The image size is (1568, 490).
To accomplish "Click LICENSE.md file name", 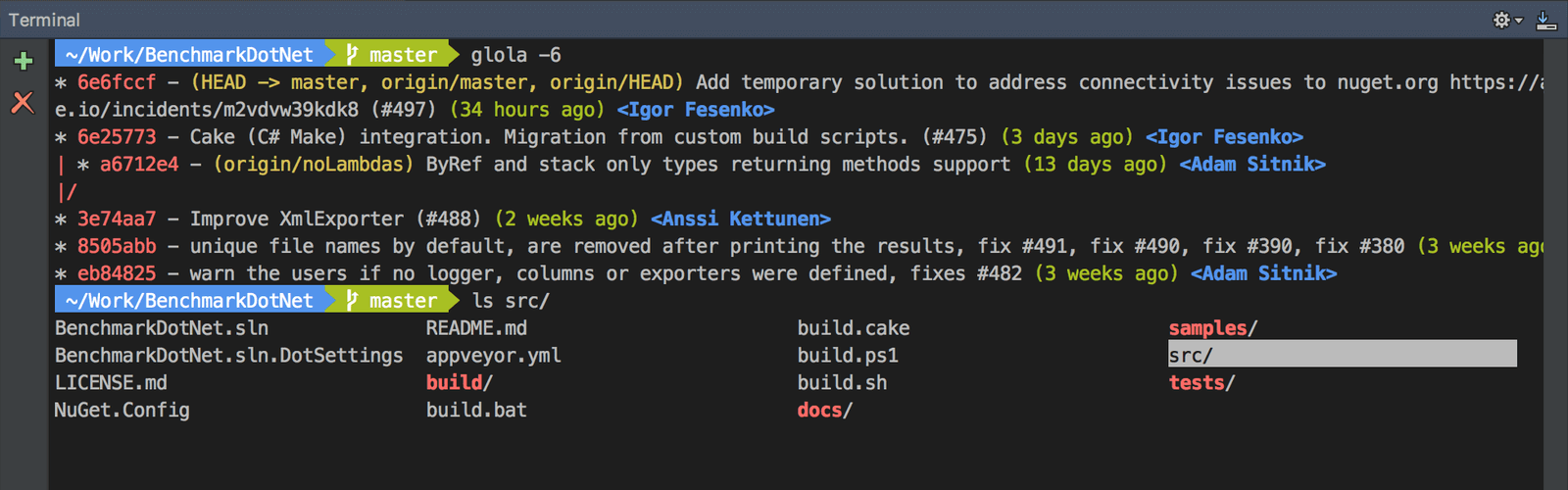I will (111, 383).
